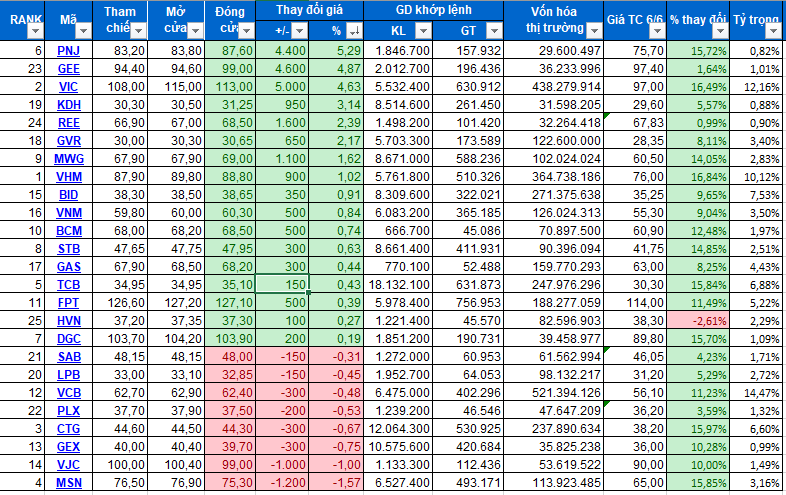786x495 pixels.
Task: Open the % thay đổi filter dropdown
Action: [x=720, y=32]
